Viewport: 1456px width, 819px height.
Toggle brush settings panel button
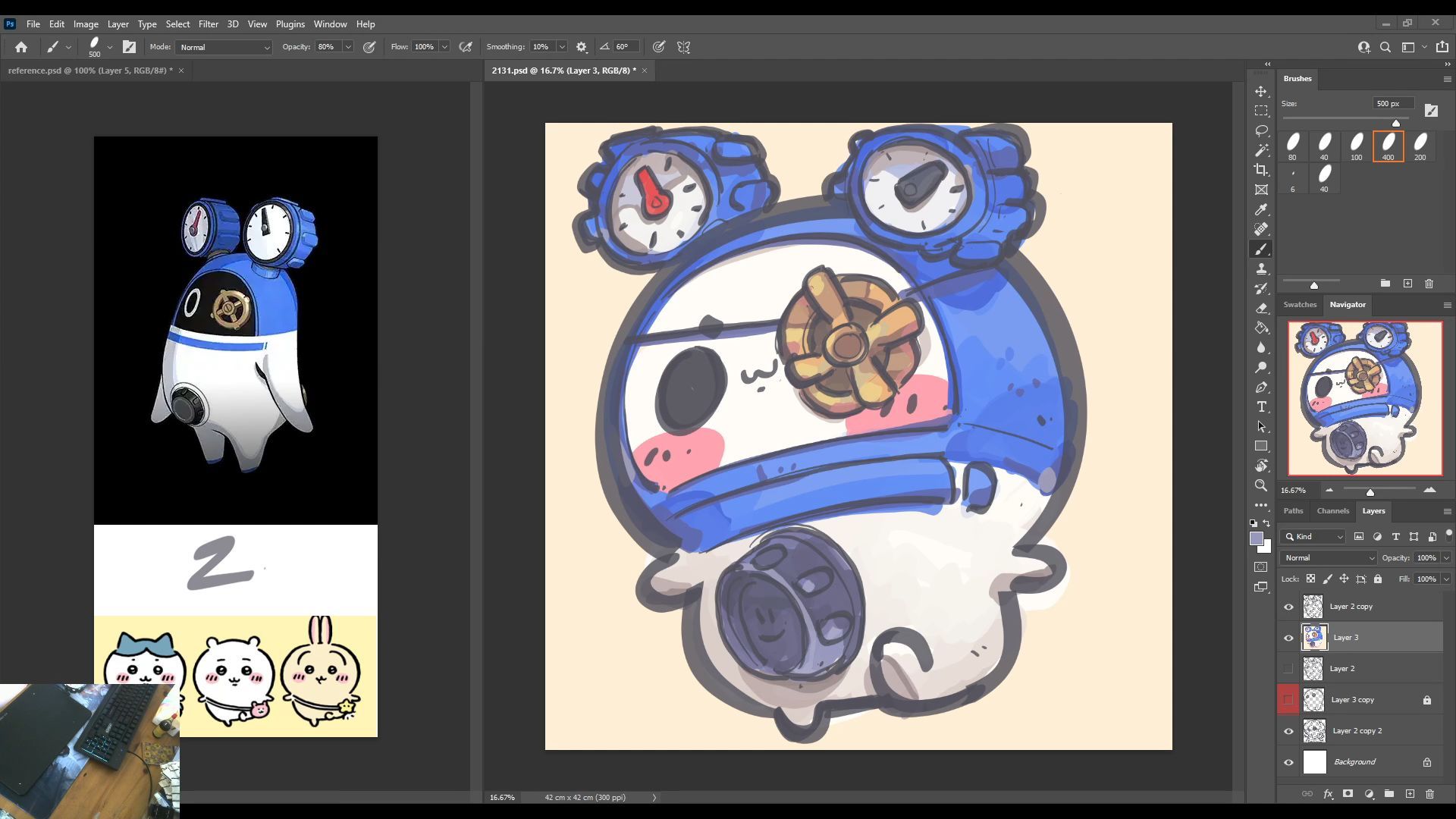click(x=129, y=47)
